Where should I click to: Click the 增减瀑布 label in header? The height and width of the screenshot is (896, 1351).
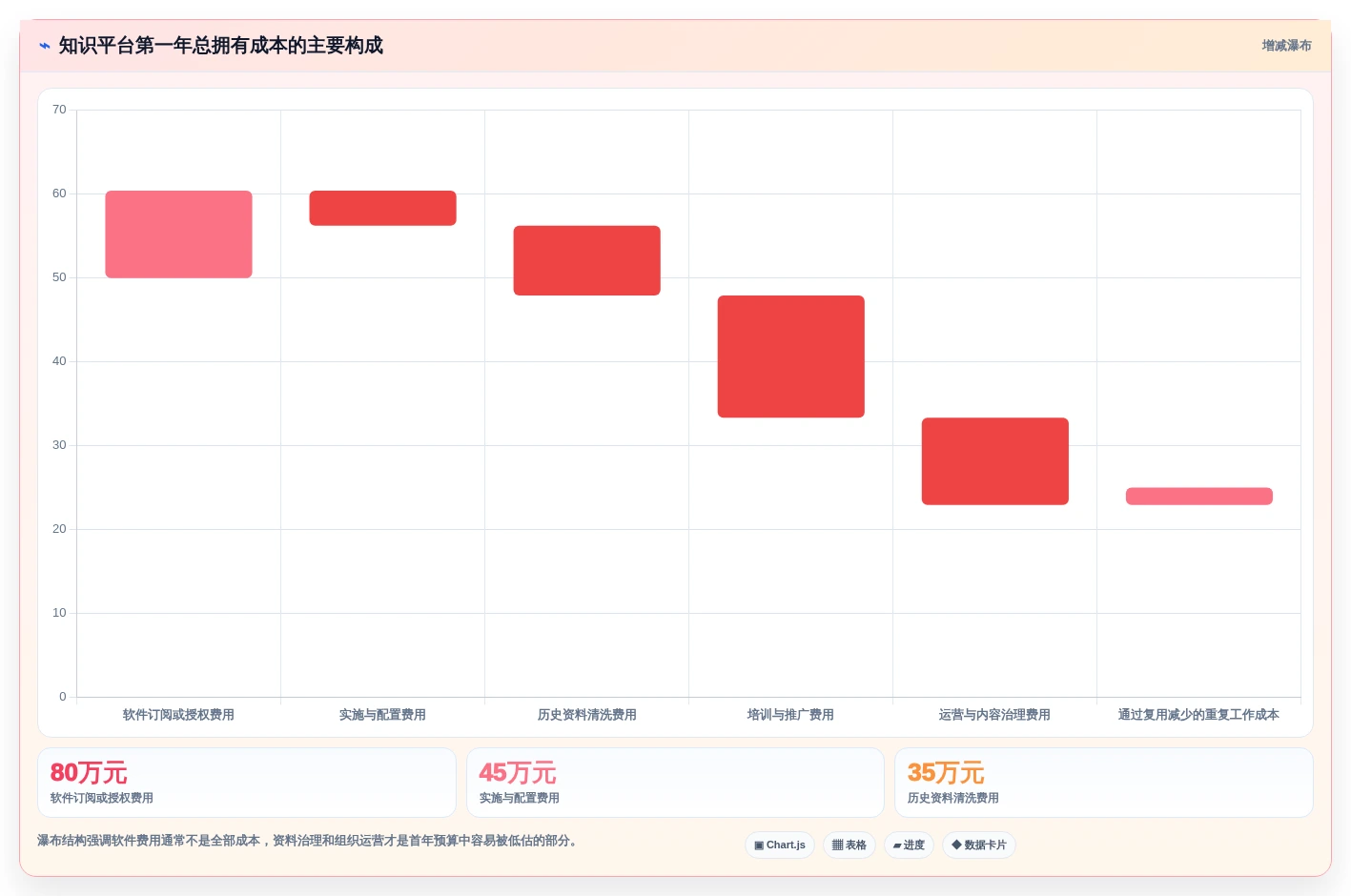click(x=1286, y=46)
